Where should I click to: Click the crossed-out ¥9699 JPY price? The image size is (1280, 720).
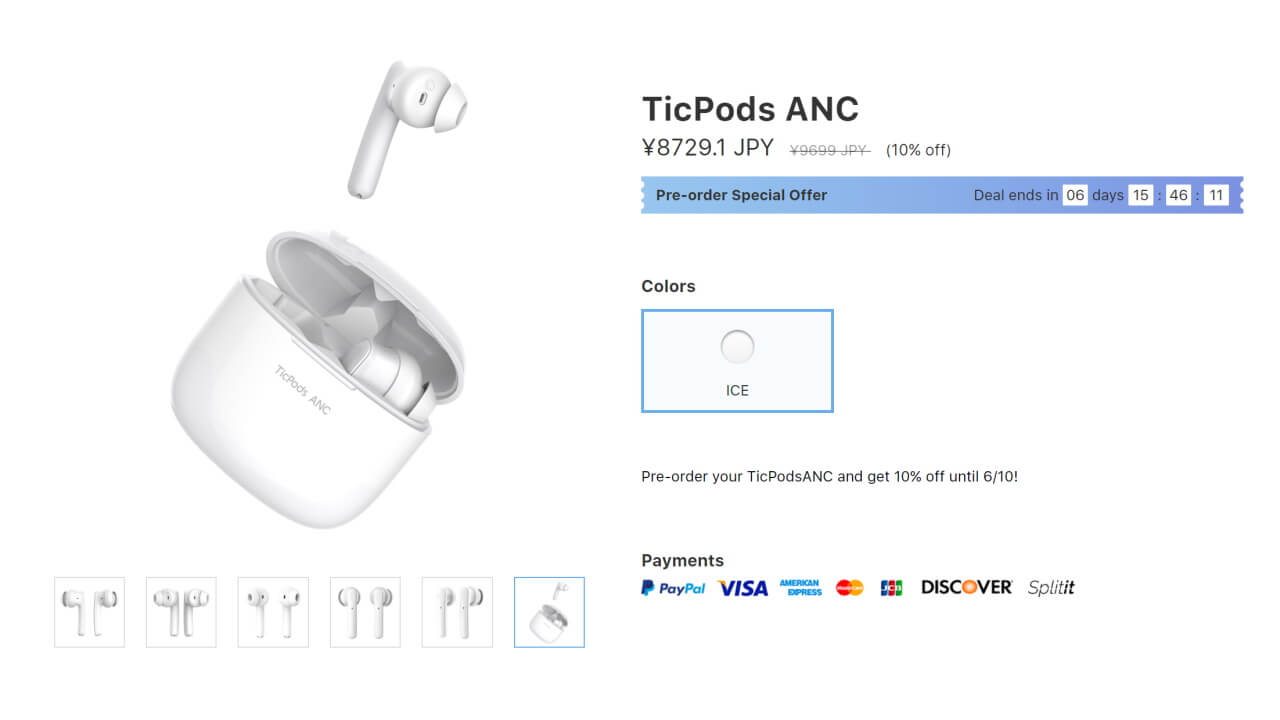click(830, 150)
